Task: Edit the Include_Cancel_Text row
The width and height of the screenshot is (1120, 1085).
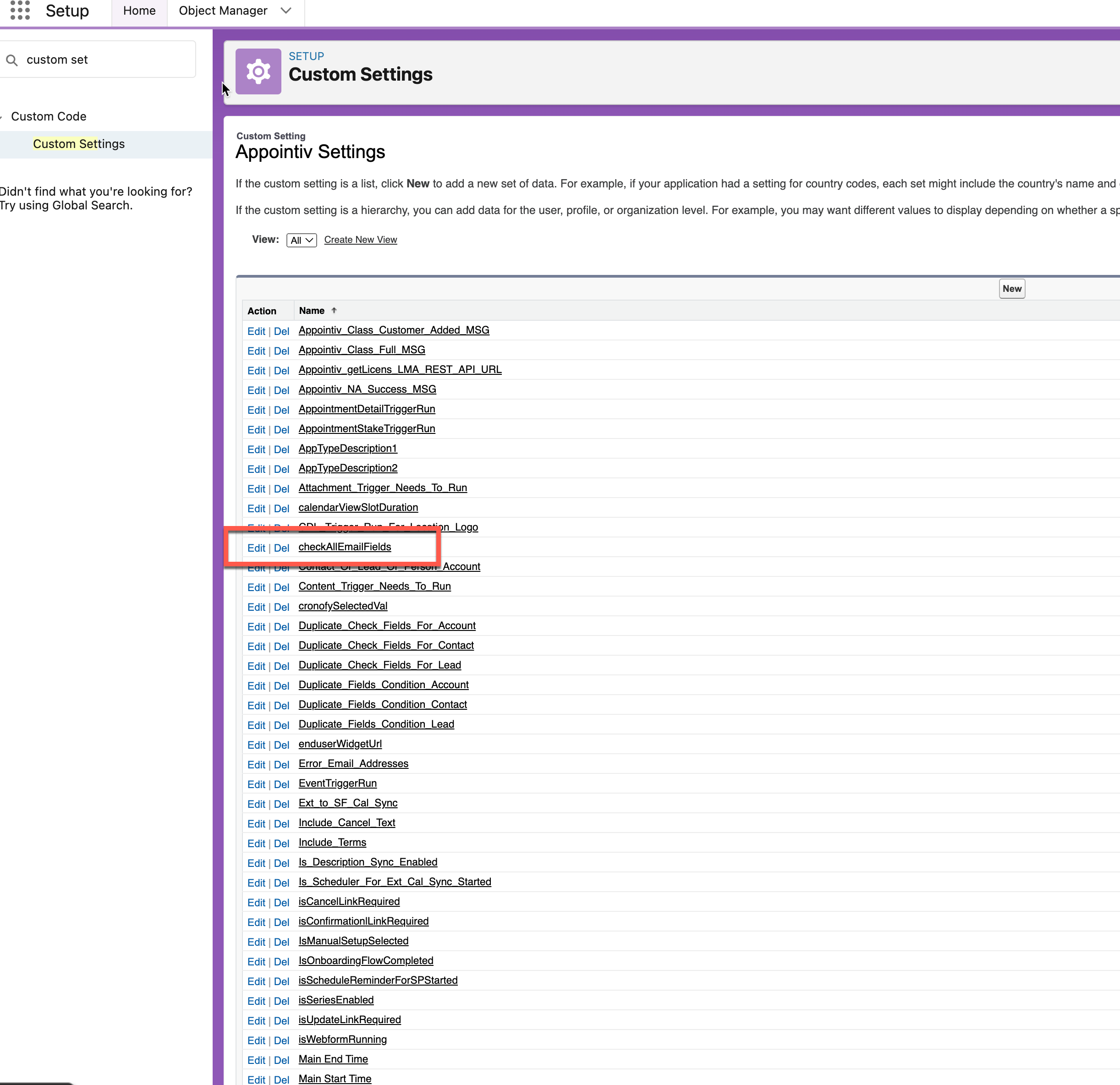Action: point(256,823)
